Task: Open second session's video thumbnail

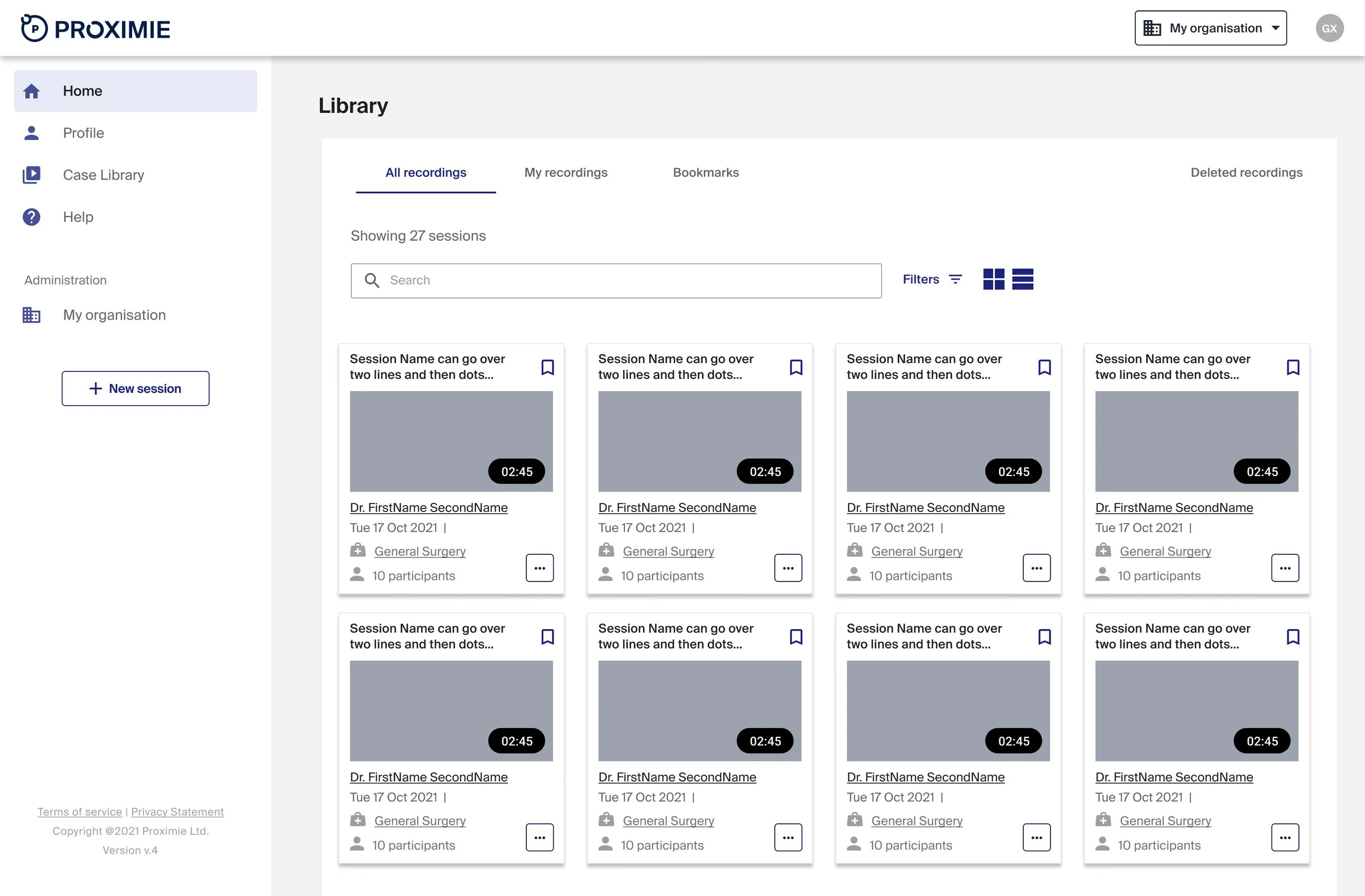Action: [x=699, y=441]
